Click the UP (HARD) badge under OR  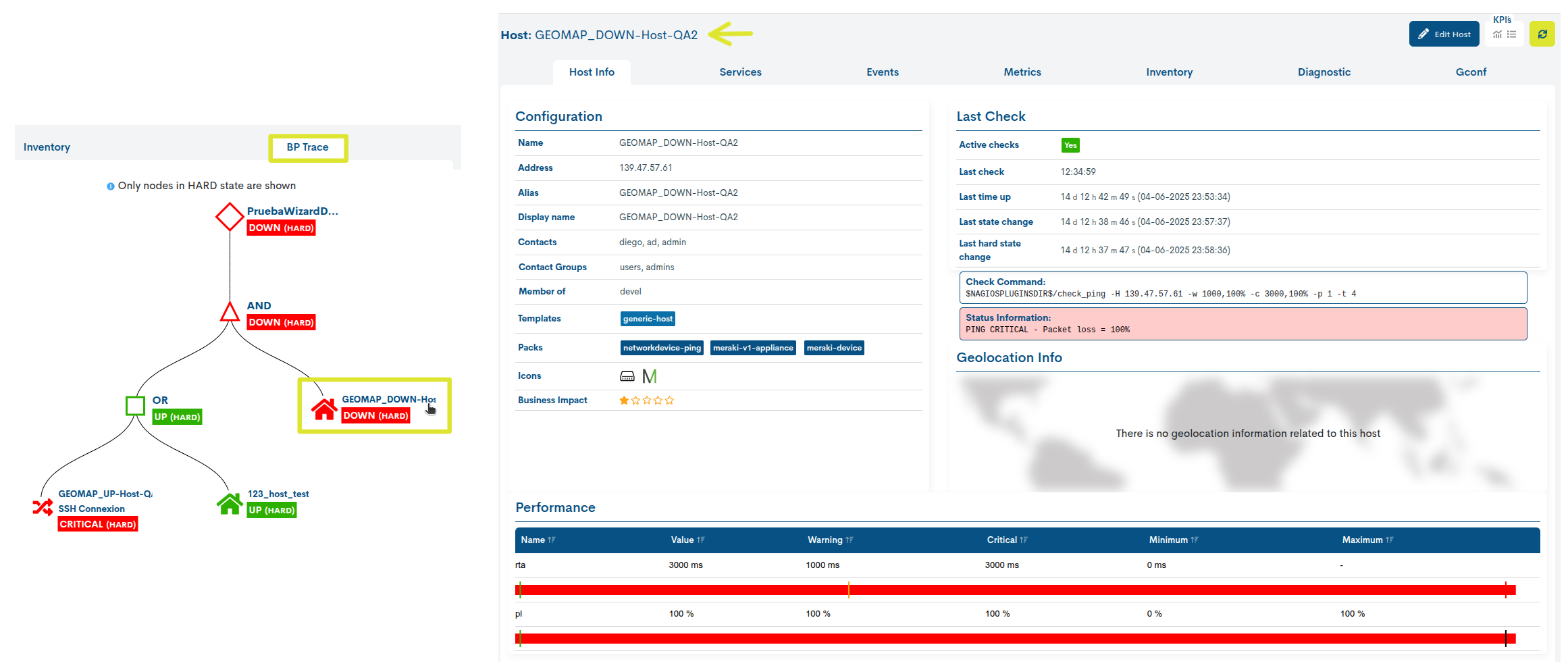tap(177, 417)
